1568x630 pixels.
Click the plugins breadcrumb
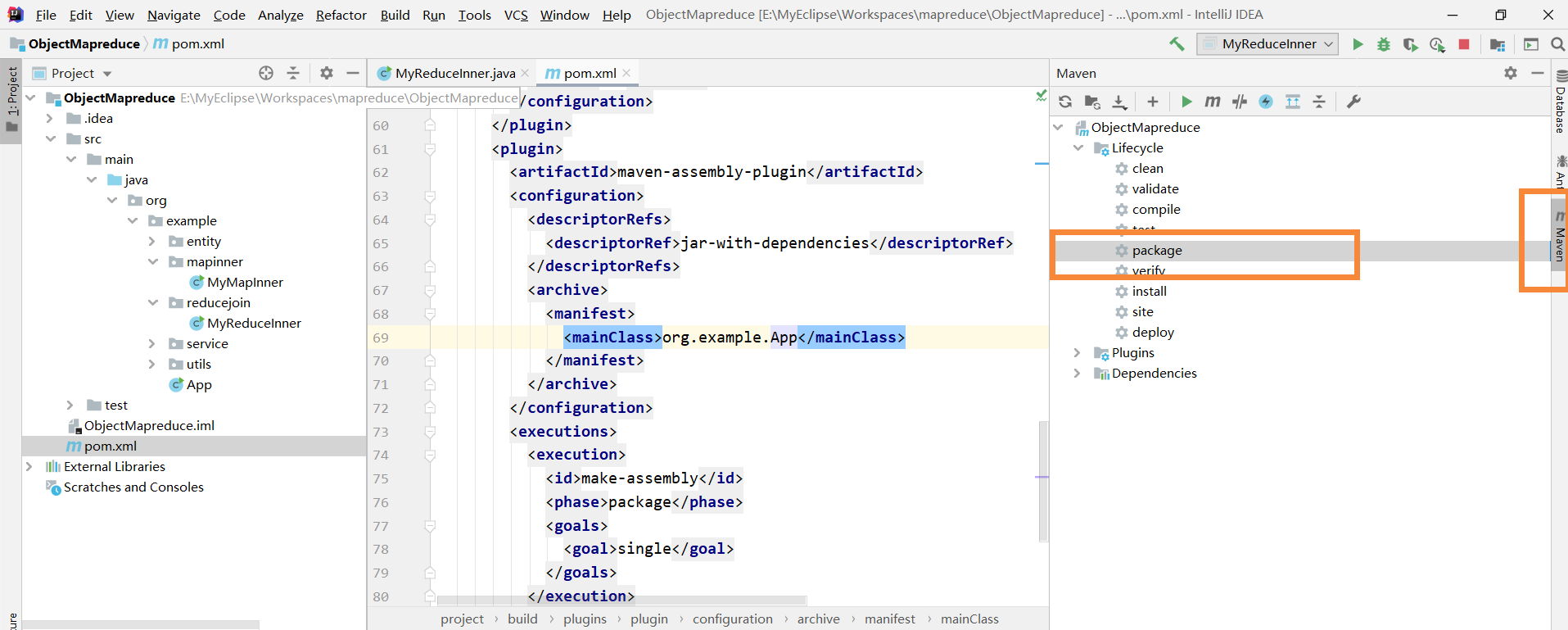pyautogui.click(x=585, y=619)
